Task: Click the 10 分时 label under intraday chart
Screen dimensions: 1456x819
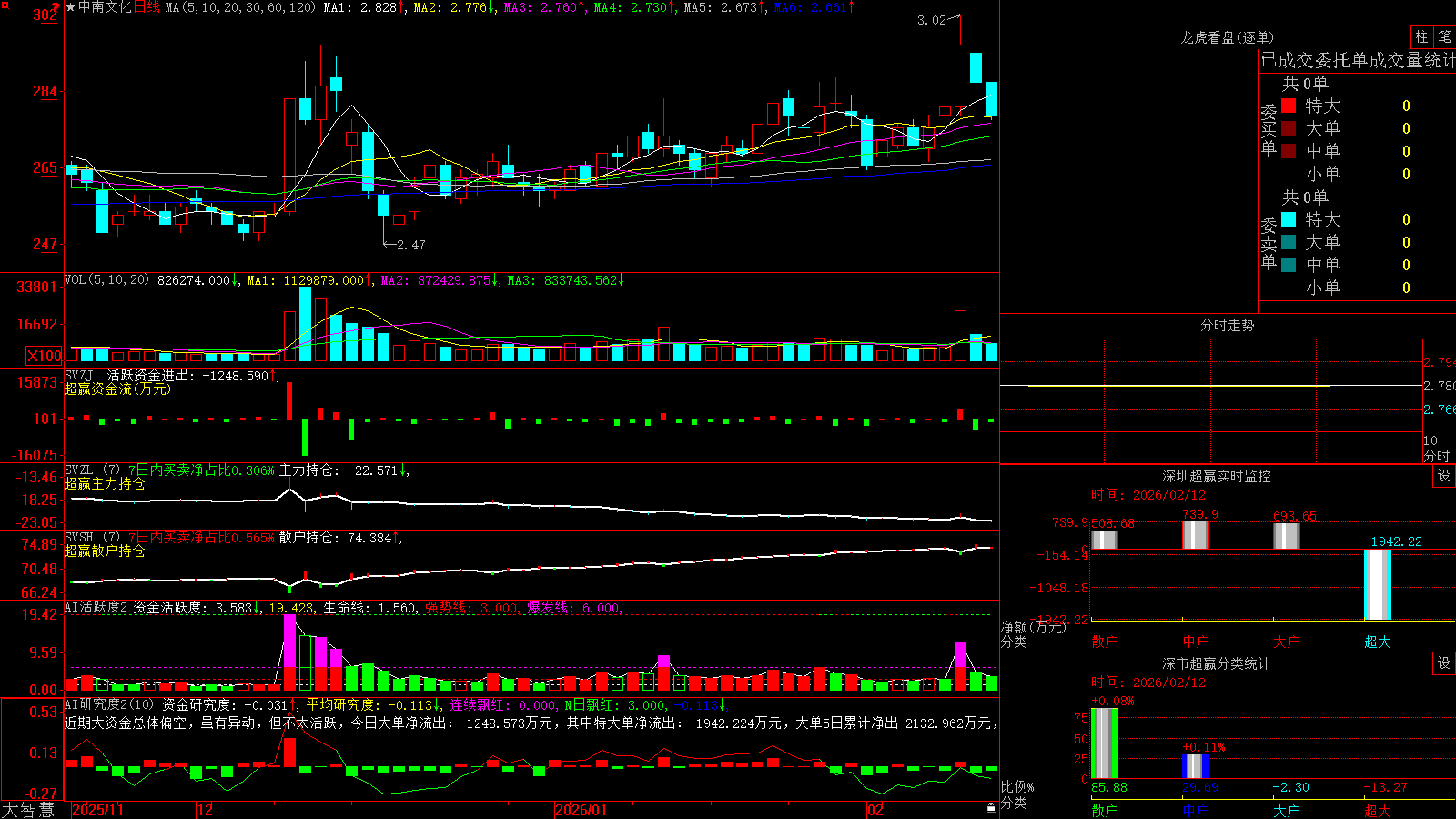Action: [1436, 448]
